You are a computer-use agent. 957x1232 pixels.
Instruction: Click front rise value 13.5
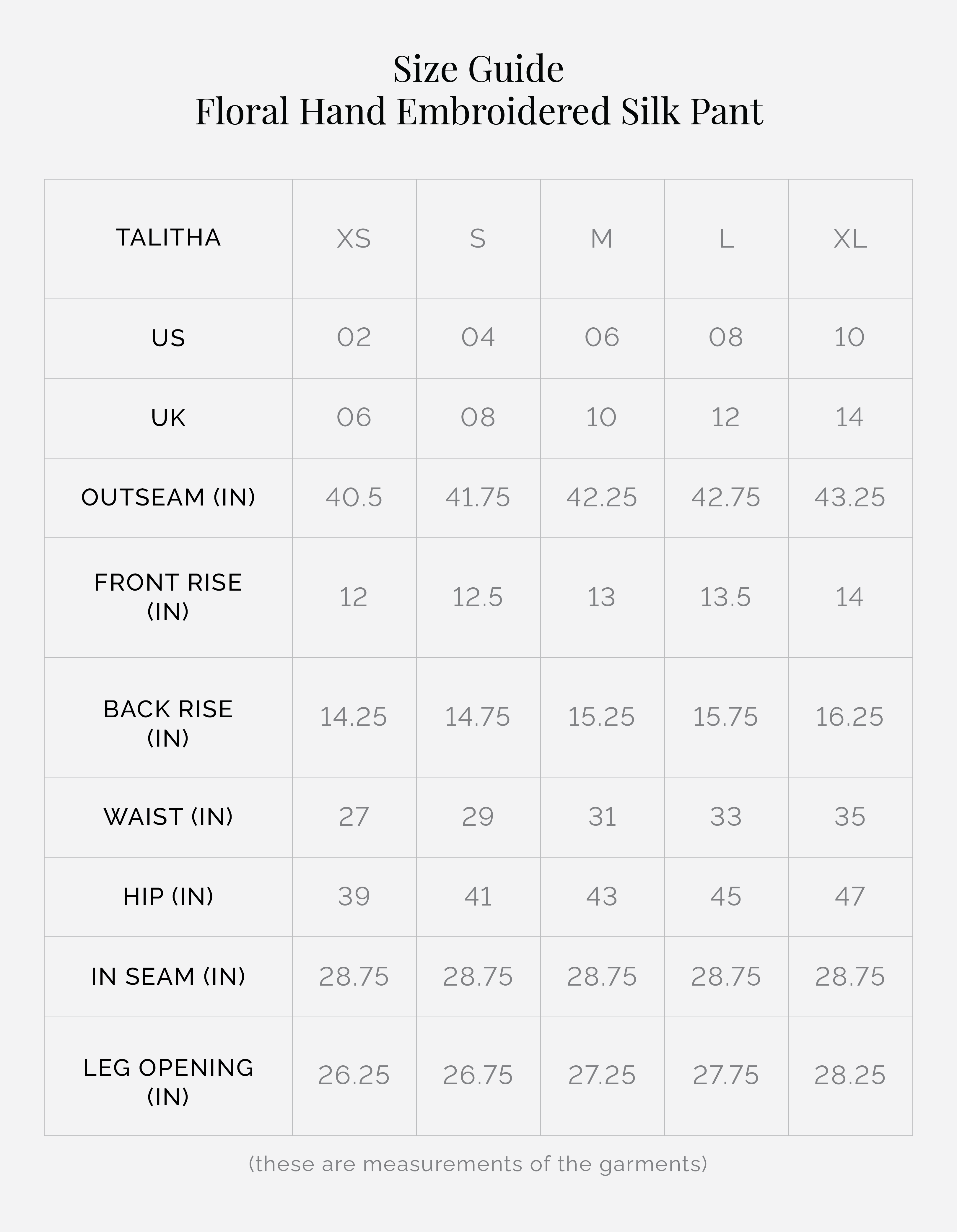(725, 597)
